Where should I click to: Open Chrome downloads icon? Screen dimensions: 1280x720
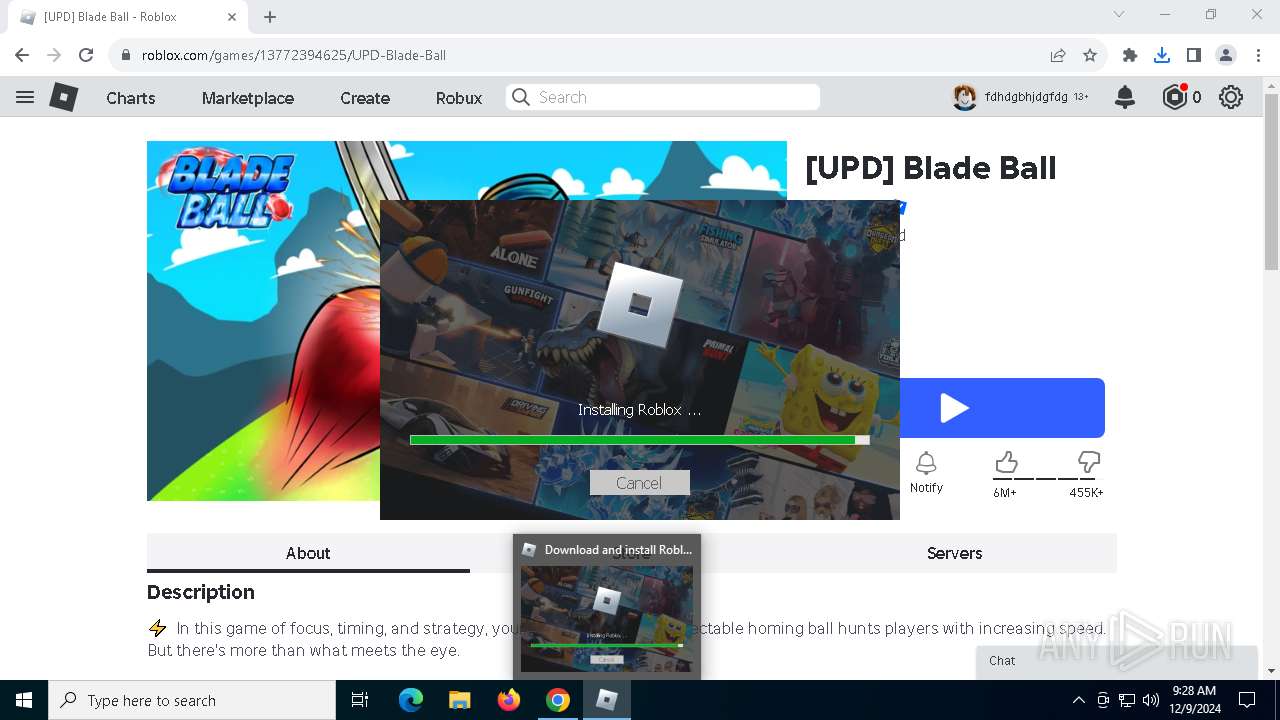(1162, 55)
